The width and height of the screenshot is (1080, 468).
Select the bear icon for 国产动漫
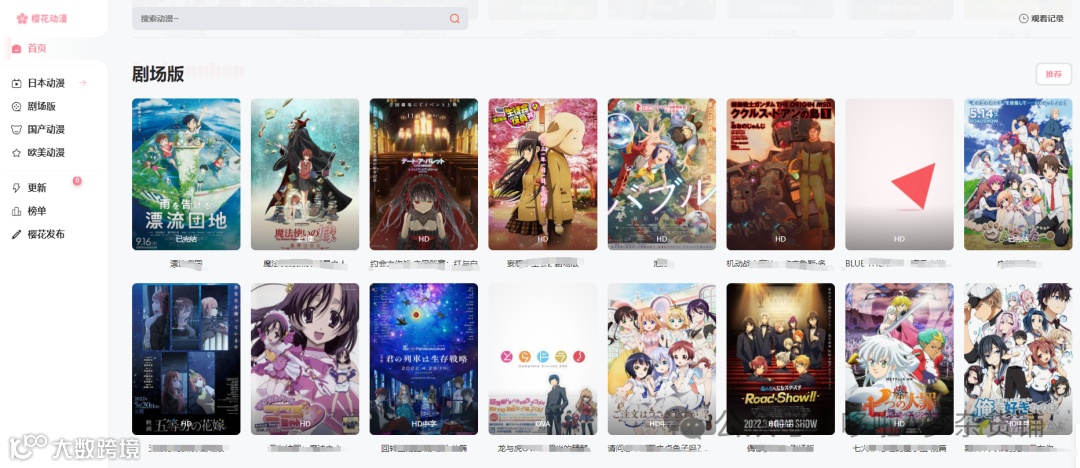pos(17,130)
